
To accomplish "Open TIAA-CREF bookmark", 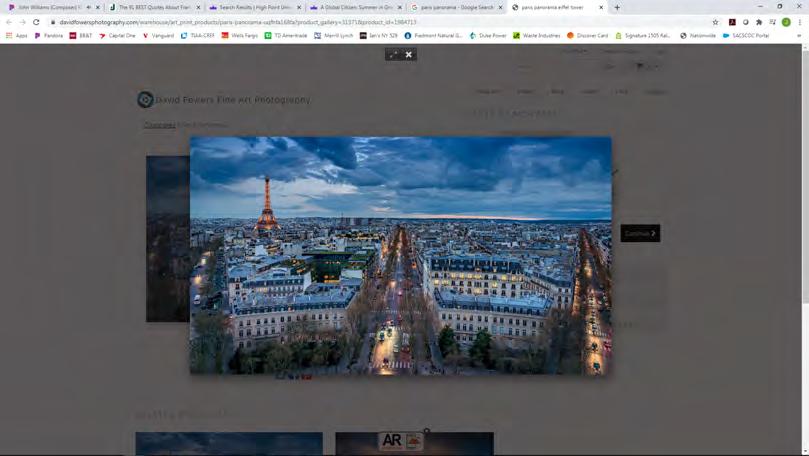I will click(198, 36).
